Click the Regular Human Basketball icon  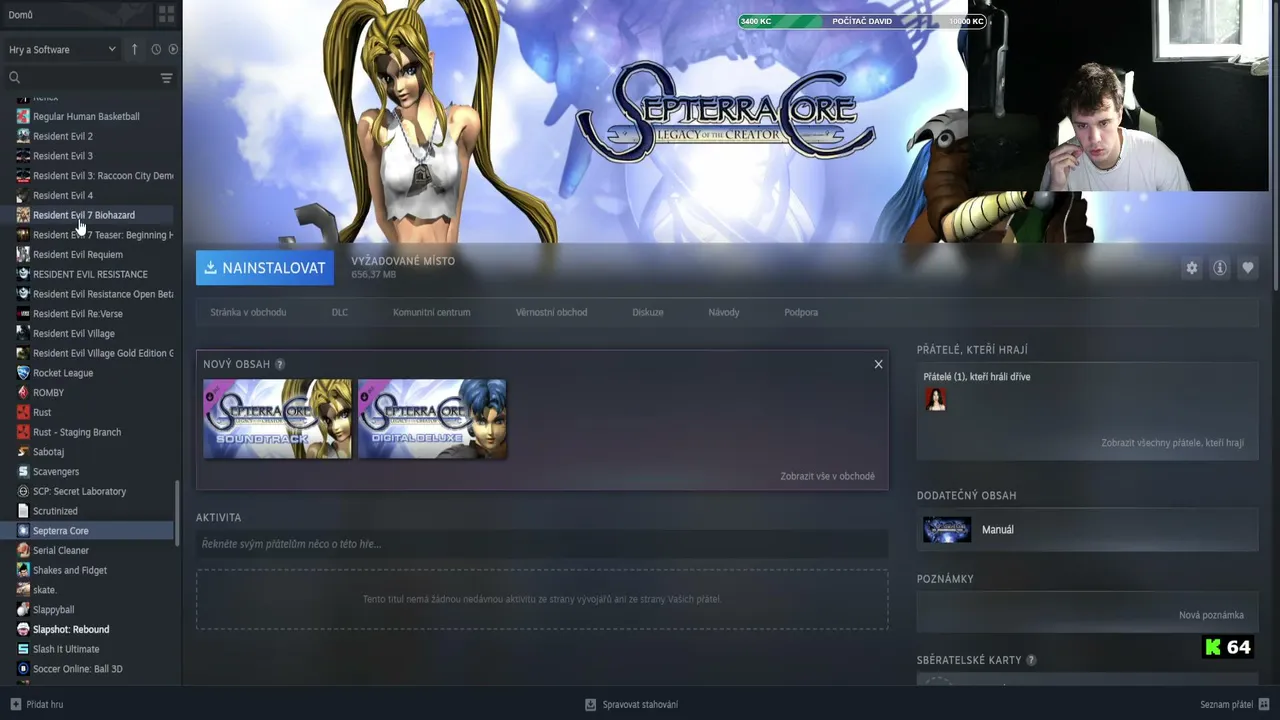point(23,116)
